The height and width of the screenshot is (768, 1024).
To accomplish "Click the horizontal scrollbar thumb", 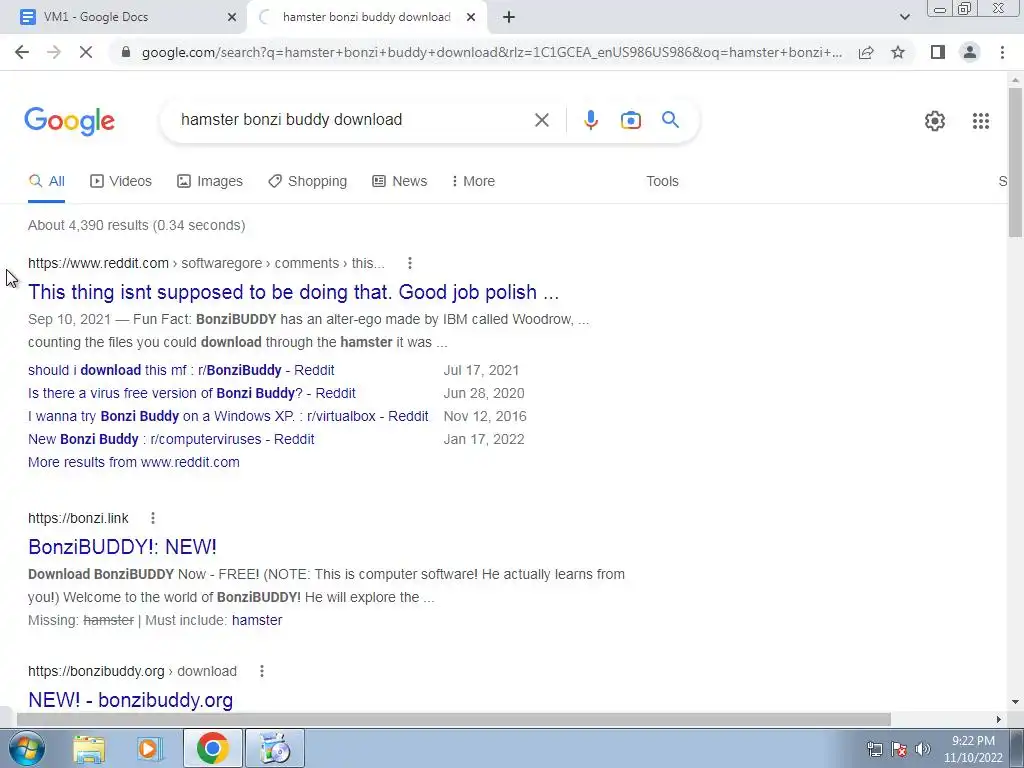I will (x=453, y=719).
